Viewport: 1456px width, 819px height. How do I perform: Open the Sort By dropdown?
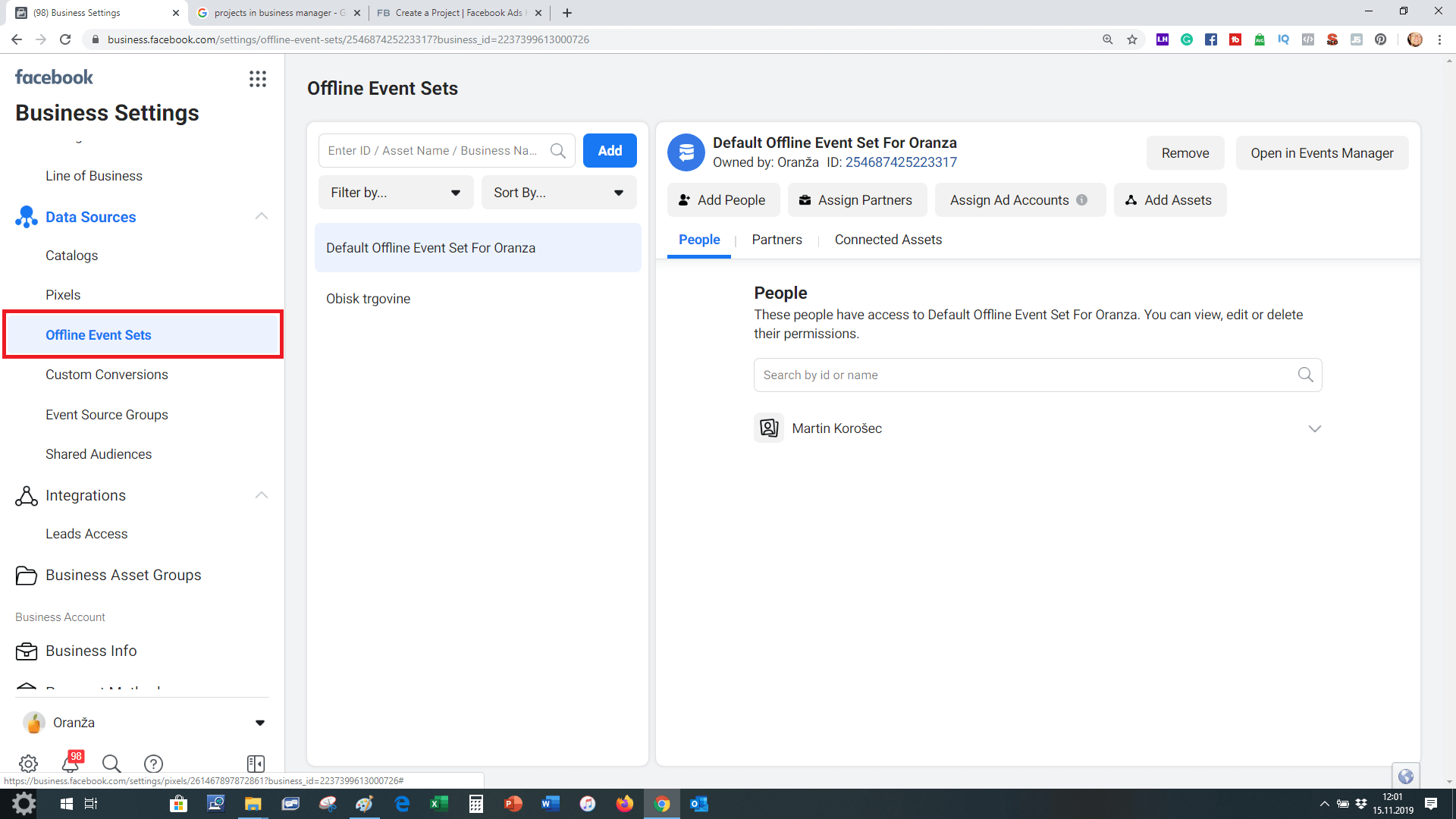[x=559, y=193]
